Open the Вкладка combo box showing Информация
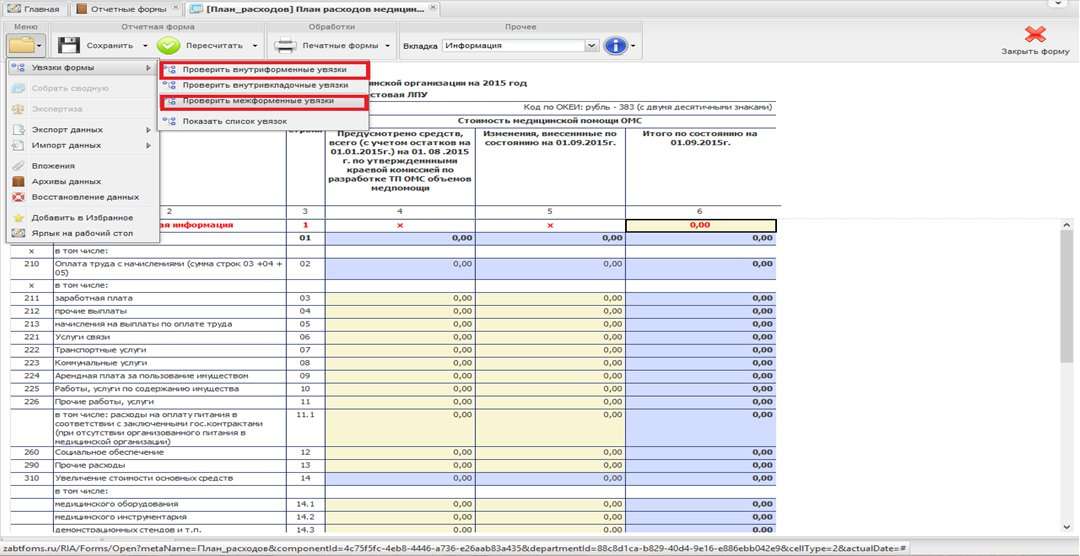 (521, 45)
